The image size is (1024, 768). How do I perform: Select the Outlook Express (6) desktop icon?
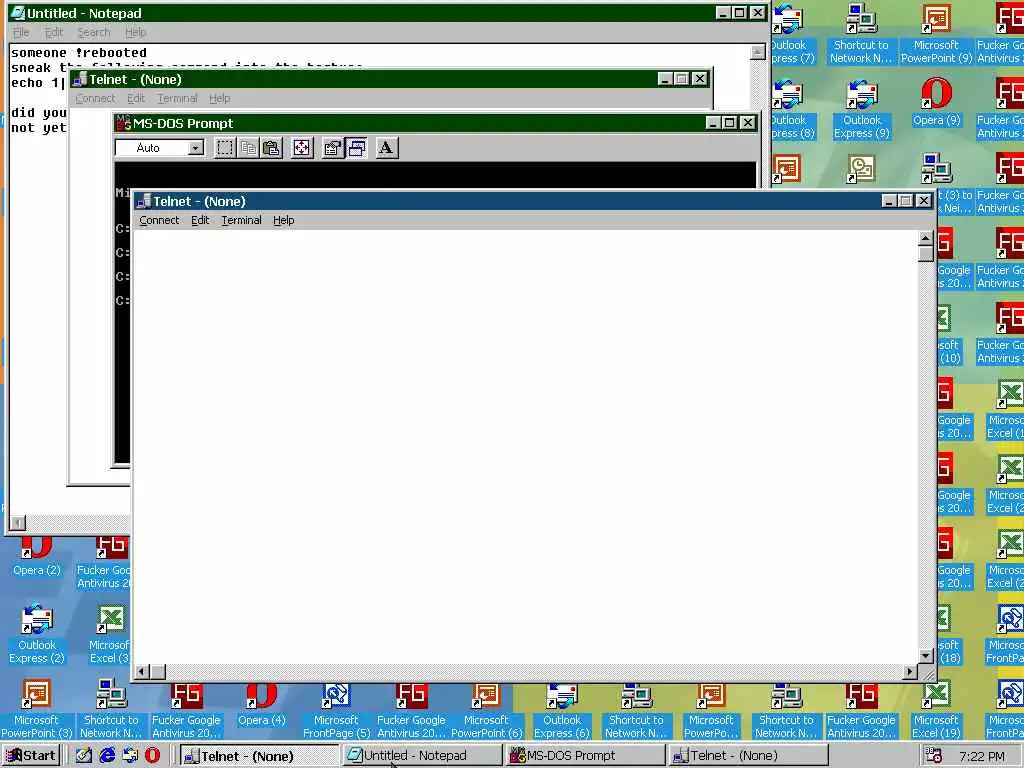pyautogui.click(x=562, y=711)
